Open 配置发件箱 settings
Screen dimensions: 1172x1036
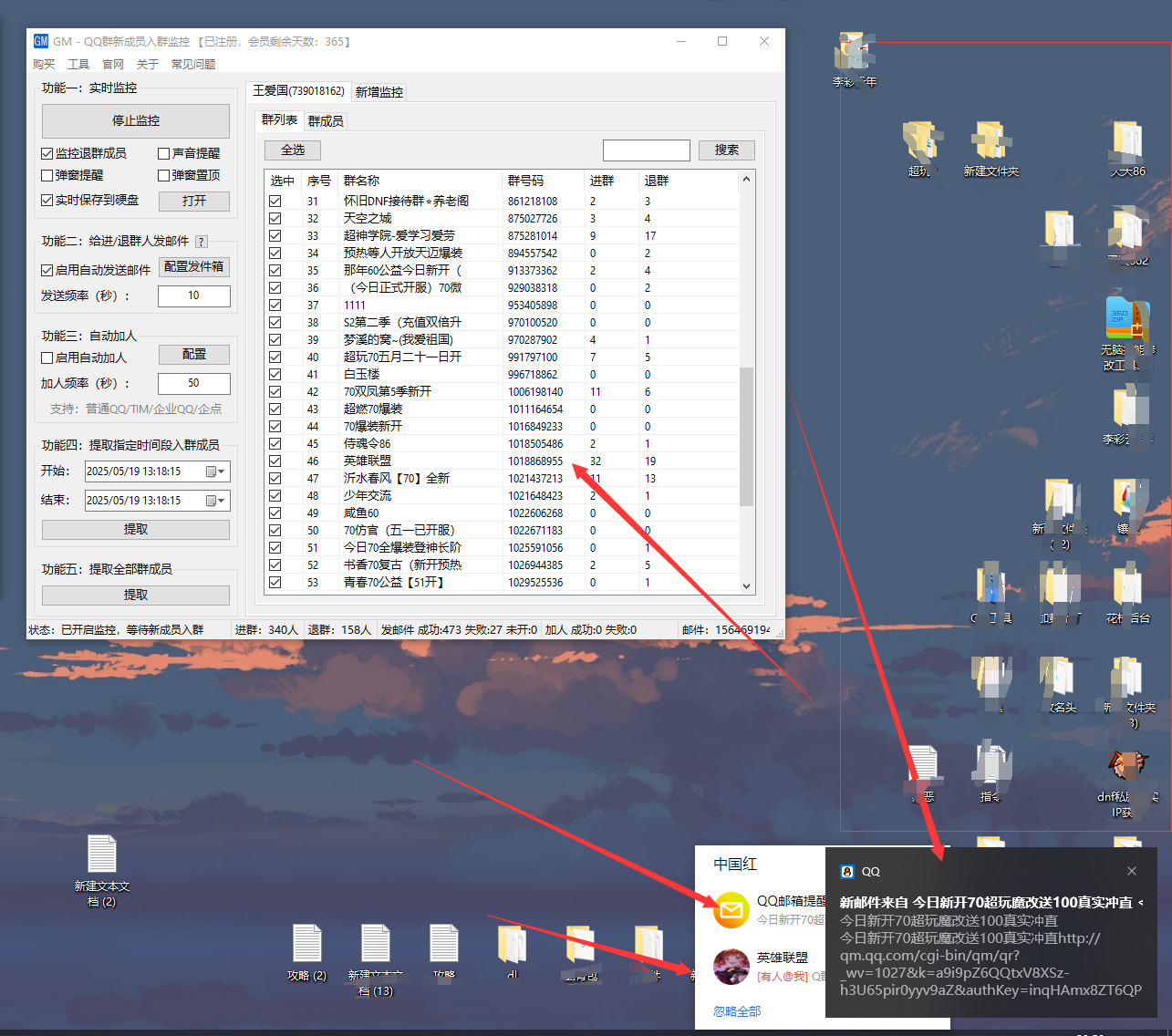point(194,266)
